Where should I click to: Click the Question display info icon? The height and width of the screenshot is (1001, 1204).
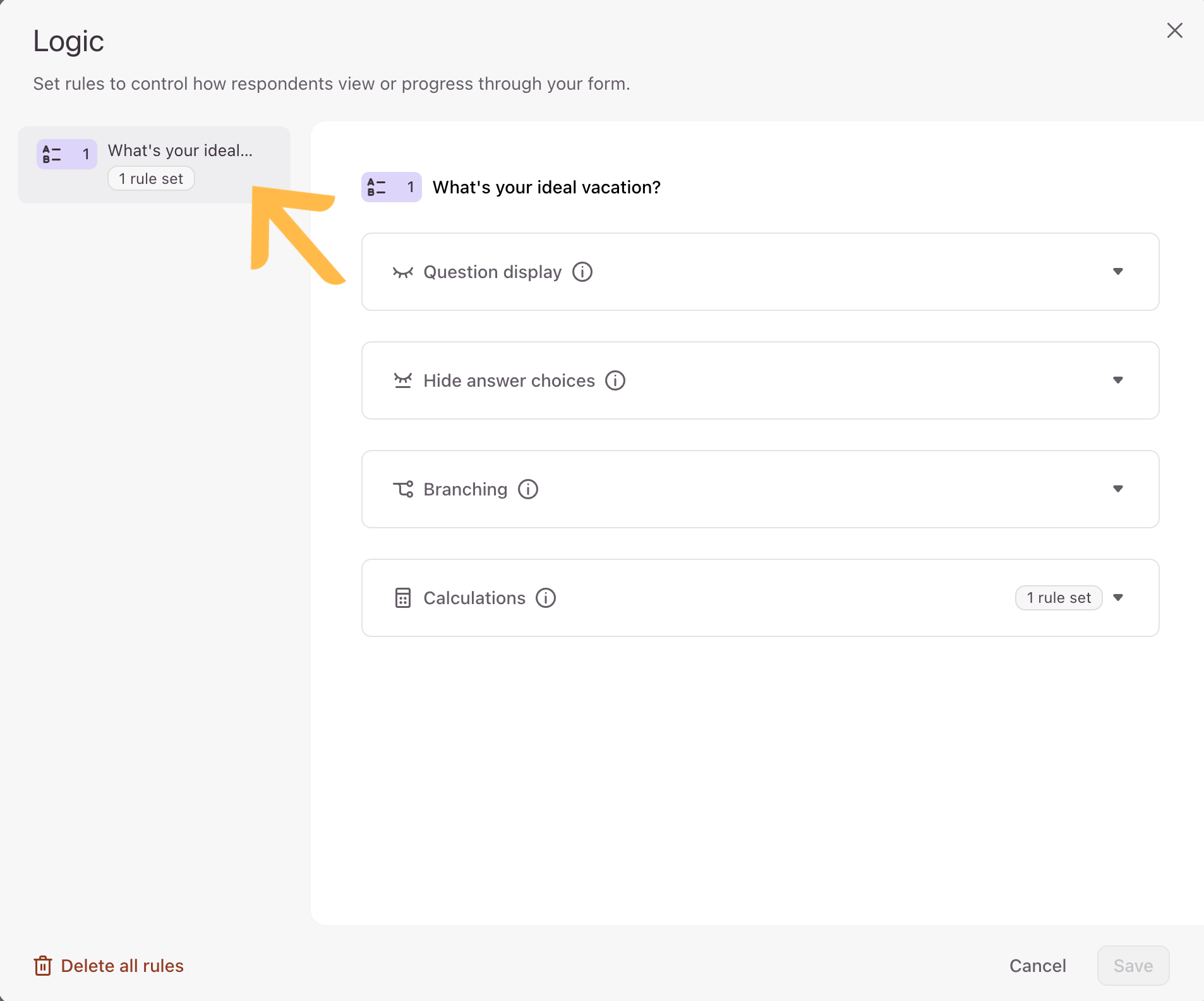coord(582,272)
